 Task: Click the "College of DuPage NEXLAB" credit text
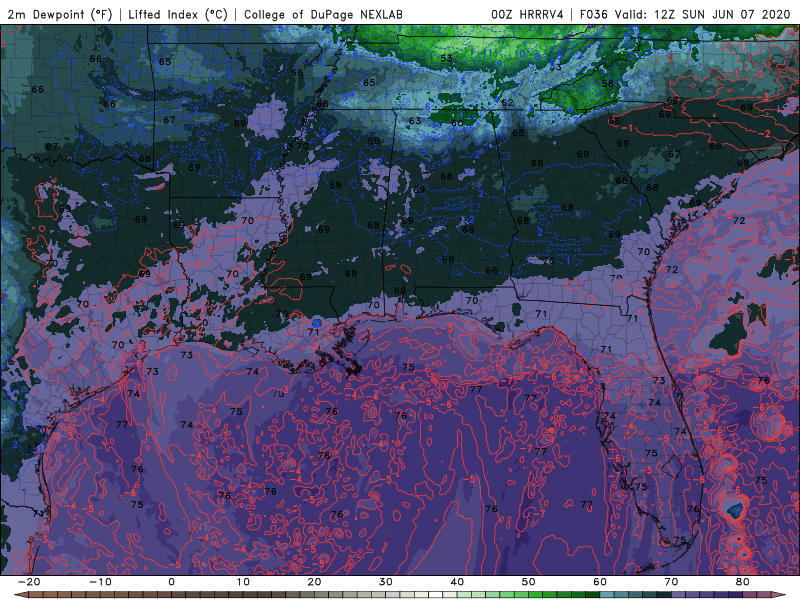click(323, 14)
